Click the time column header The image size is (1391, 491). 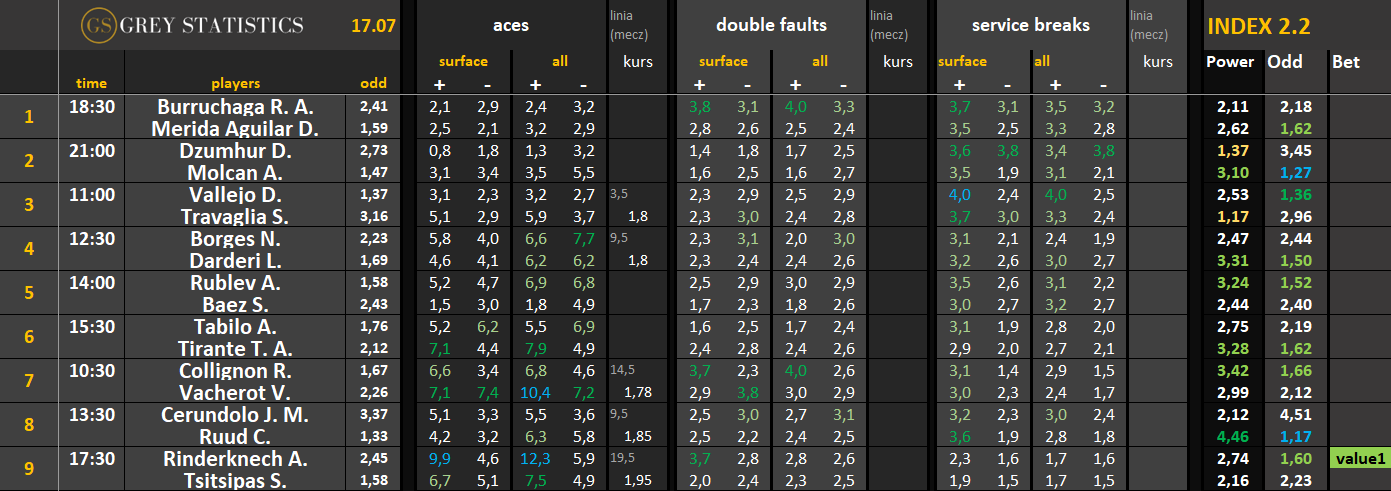click(91, 84)
